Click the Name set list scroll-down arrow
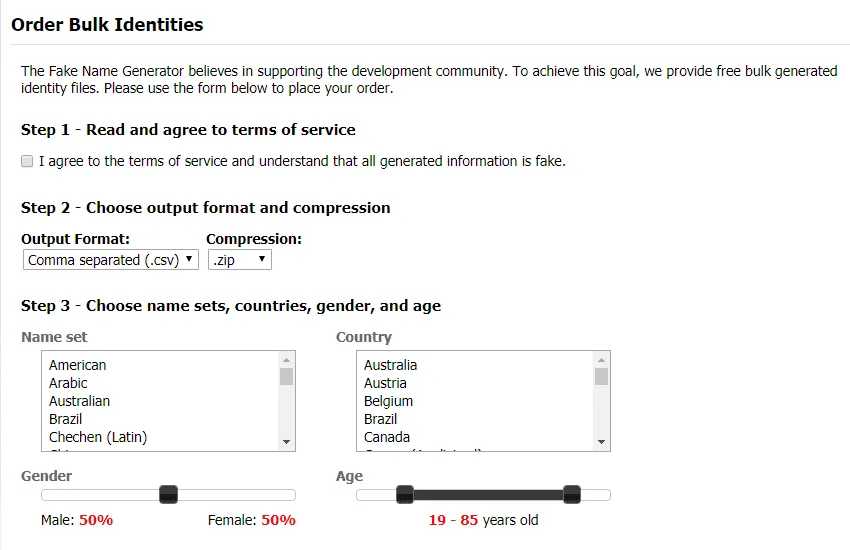Viewport: 850px width, 550px height. click(x=286, y=442)
